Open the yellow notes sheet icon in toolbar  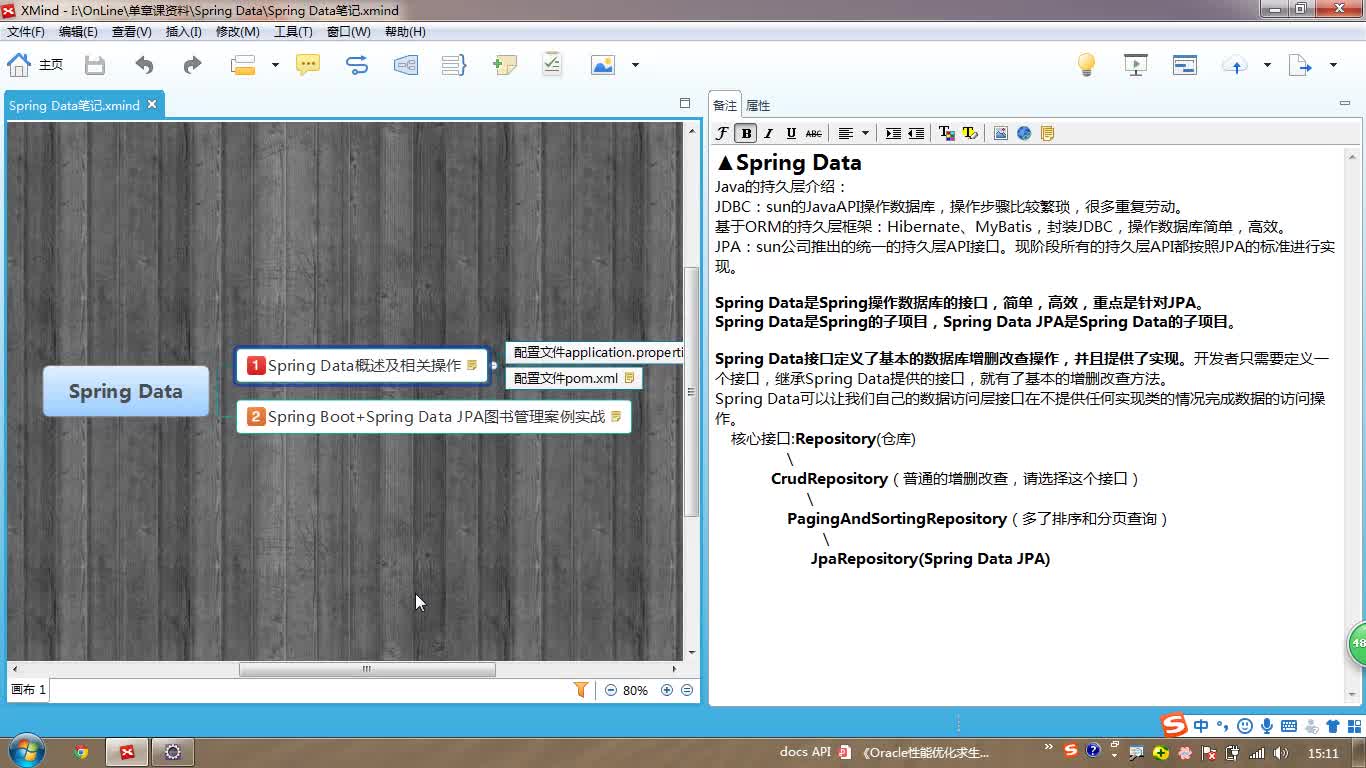1048,133
